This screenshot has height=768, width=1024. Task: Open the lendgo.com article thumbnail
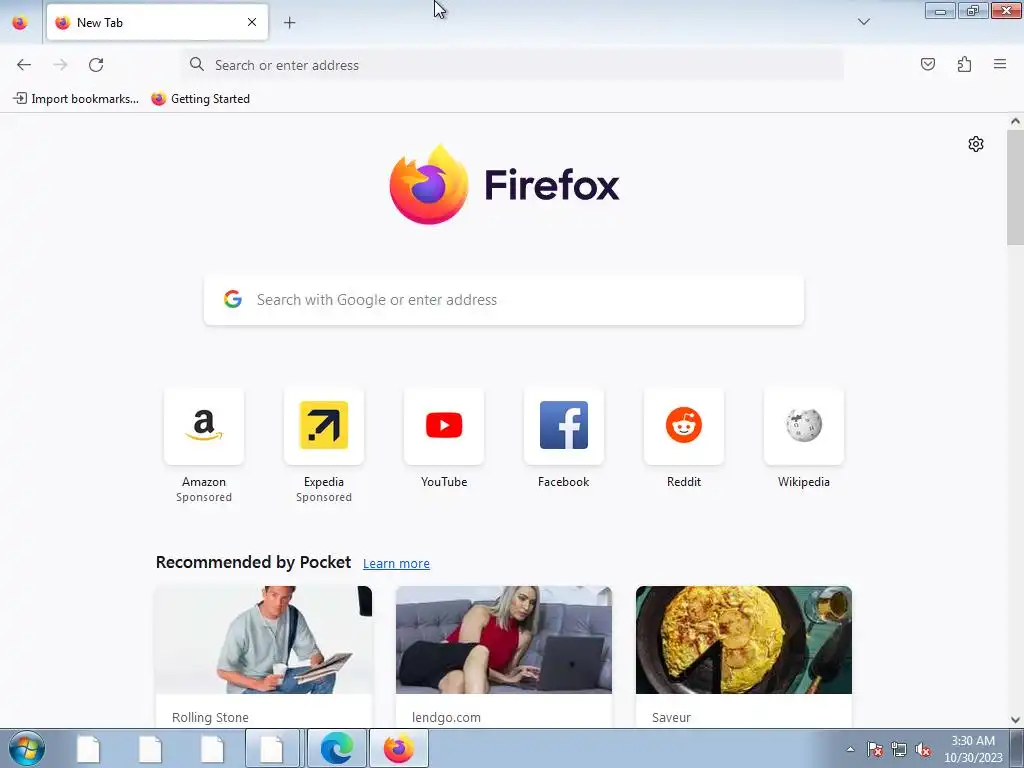click(x=504, y=640)
